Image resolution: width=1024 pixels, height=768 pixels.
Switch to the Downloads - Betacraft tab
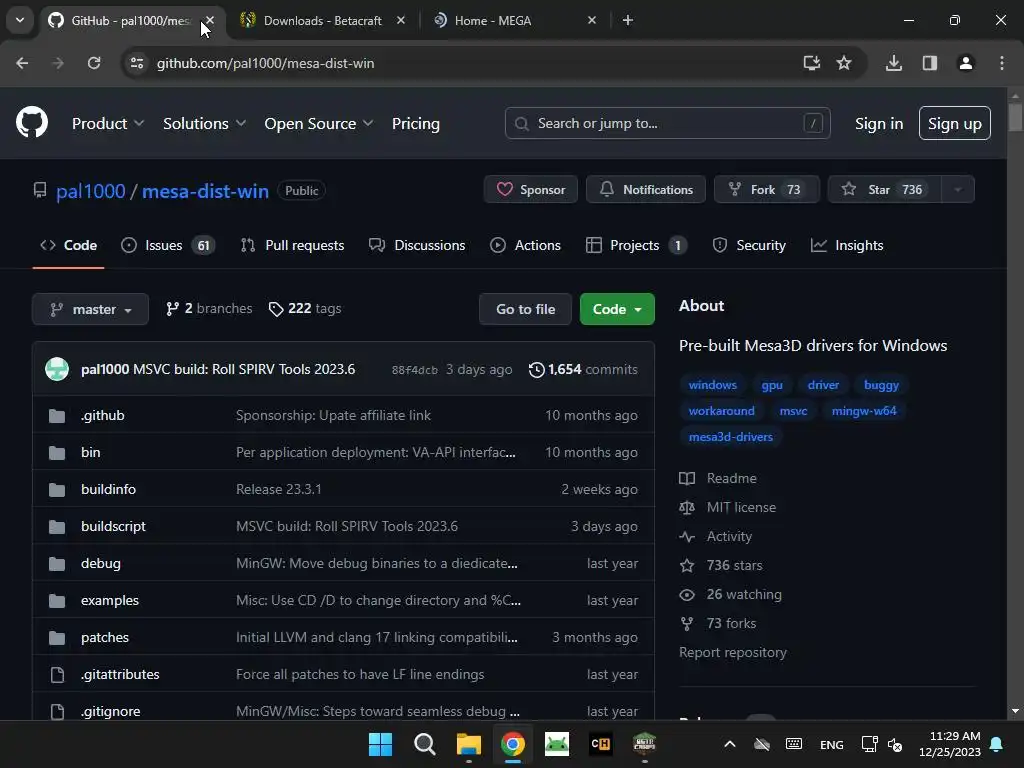click(x=323, y=20)
